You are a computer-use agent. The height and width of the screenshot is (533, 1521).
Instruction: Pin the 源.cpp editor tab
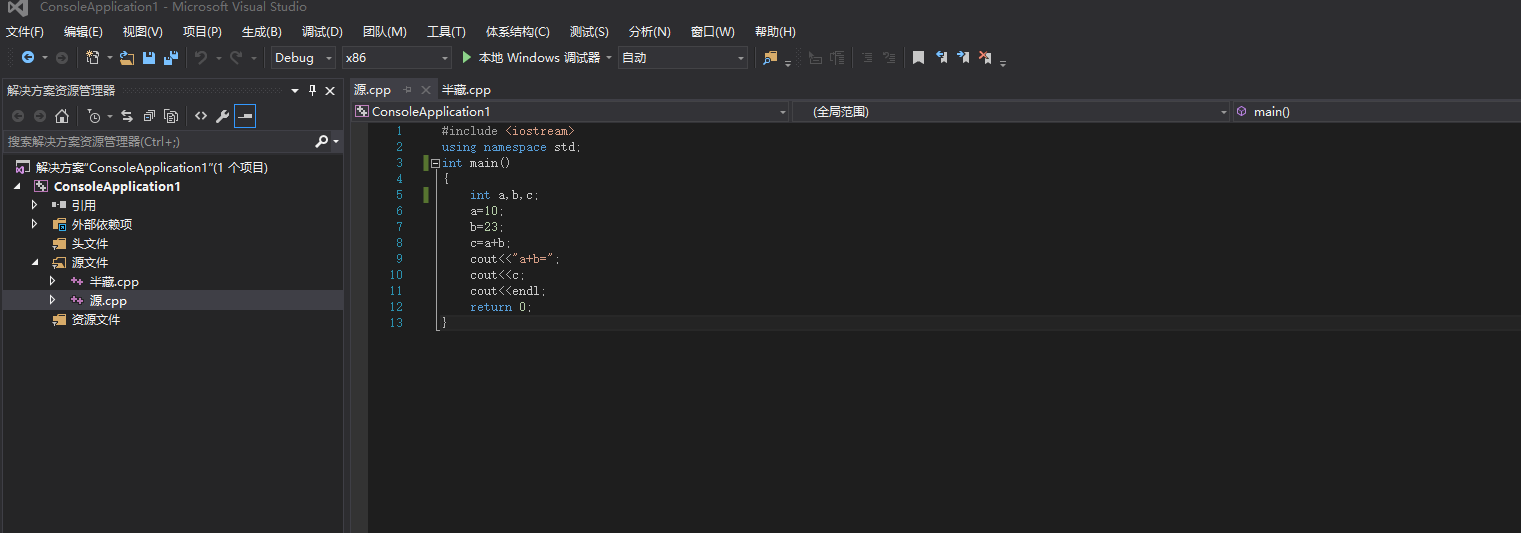(x=407, y=90)
